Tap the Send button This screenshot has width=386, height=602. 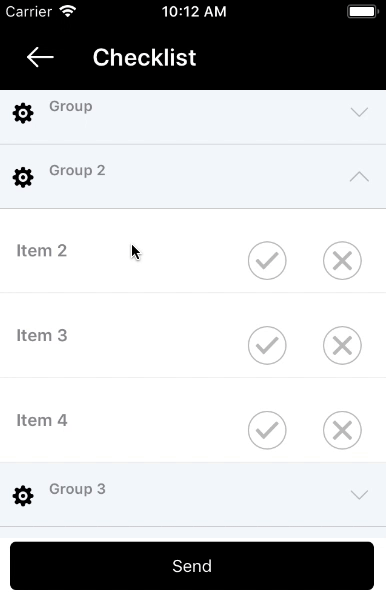tap(192, 566)
